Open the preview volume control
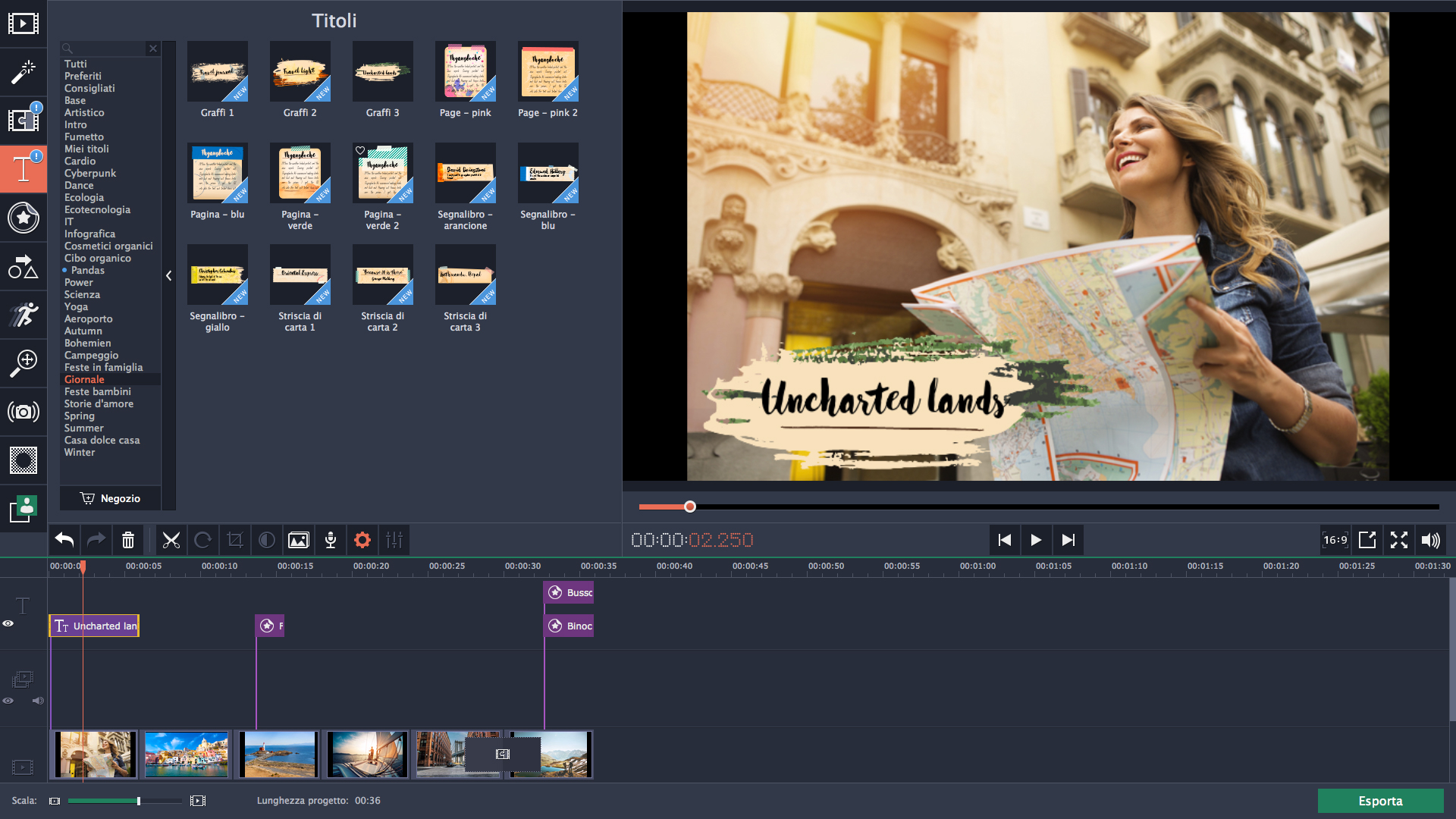1456x819 pixels. [1430, 540]
